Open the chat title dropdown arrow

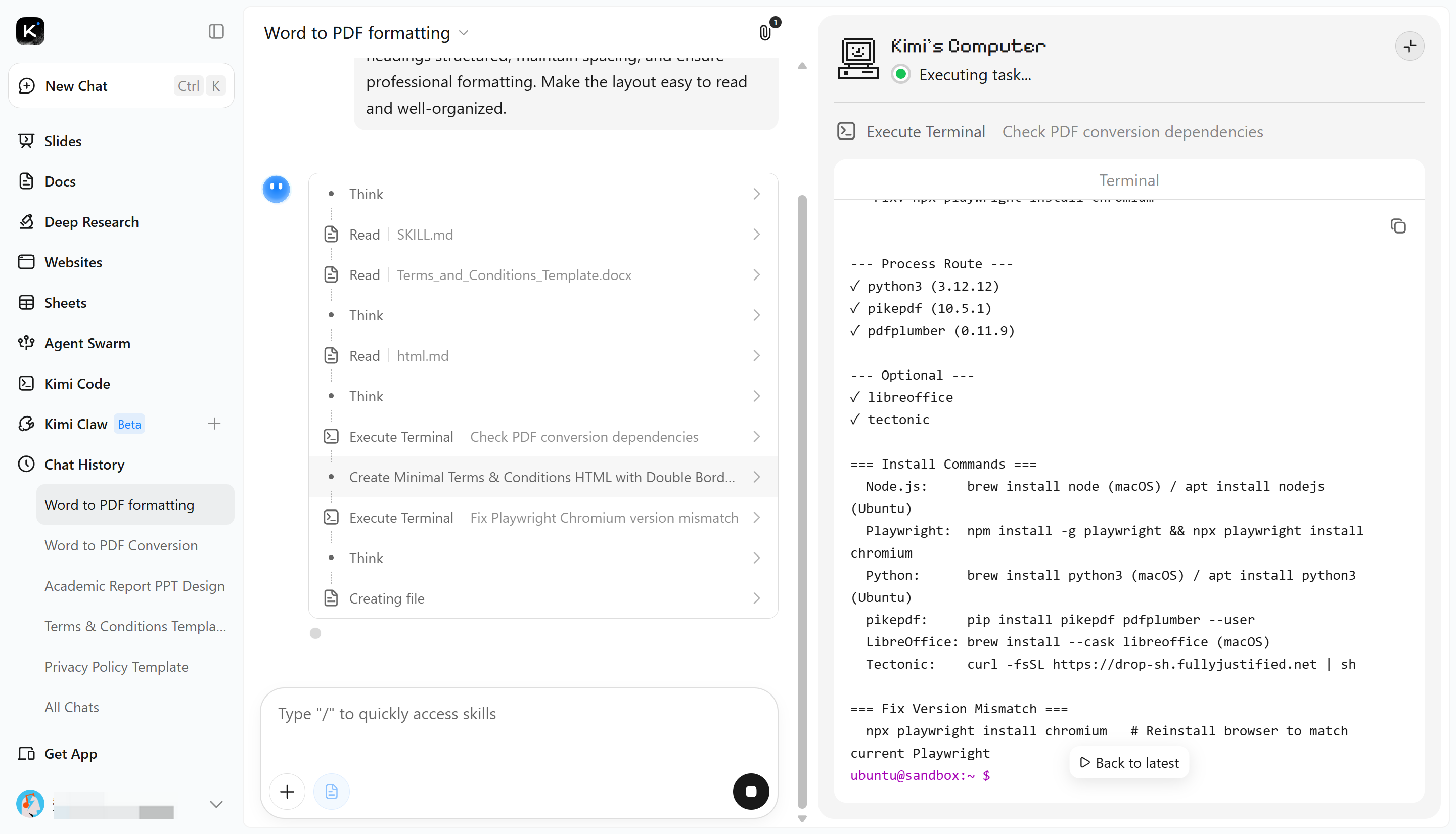(x=465, y=33)
